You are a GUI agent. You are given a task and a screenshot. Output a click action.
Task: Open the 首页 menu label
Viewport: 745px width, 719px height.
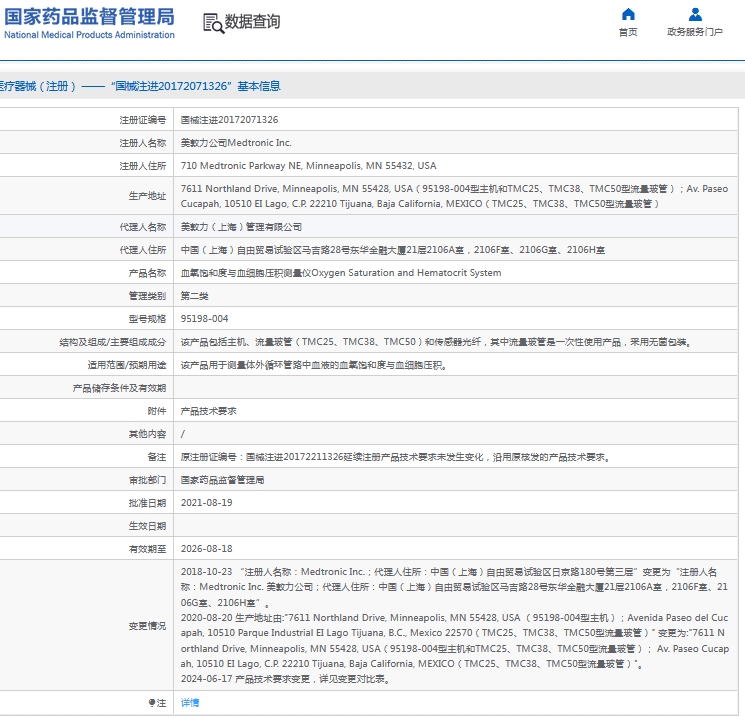[x=628, y=32]
